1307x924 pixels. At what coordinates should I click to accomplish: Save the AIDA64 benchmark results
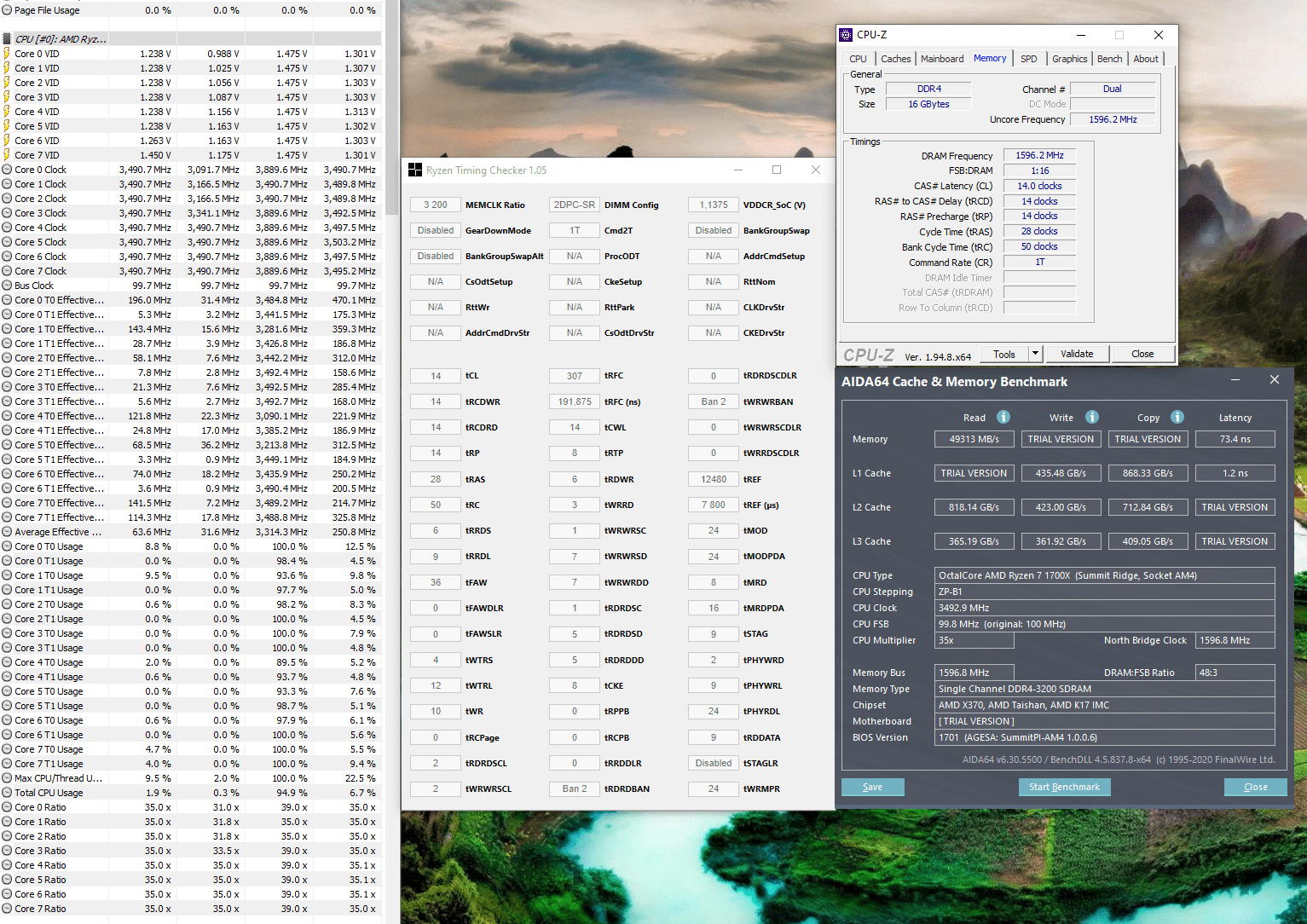tap(873, 787)
